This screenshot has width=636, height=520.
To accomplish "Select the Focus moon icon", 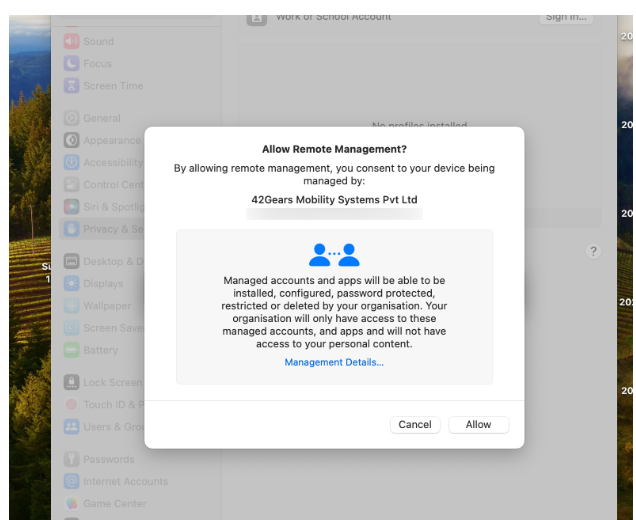I will click(x=71, y=64).
